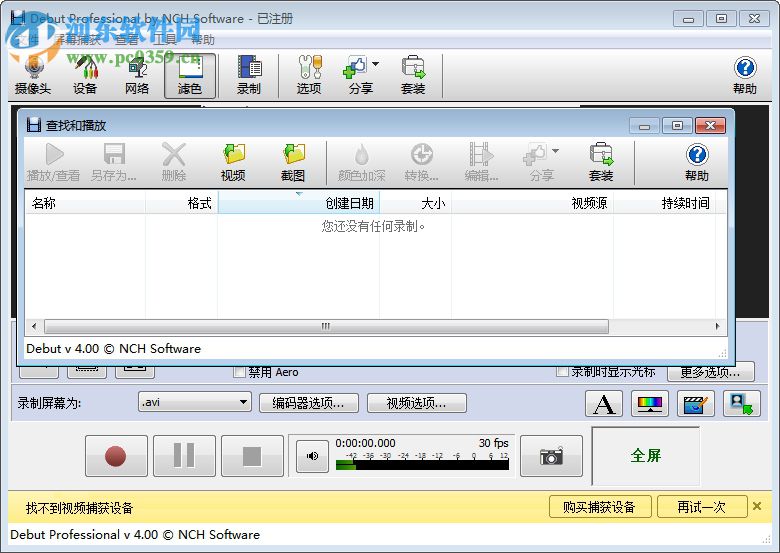Open Encoder Options (编码器选项...) button
The width and height of the screenshot is (780, 553).
tap(308, 403)
